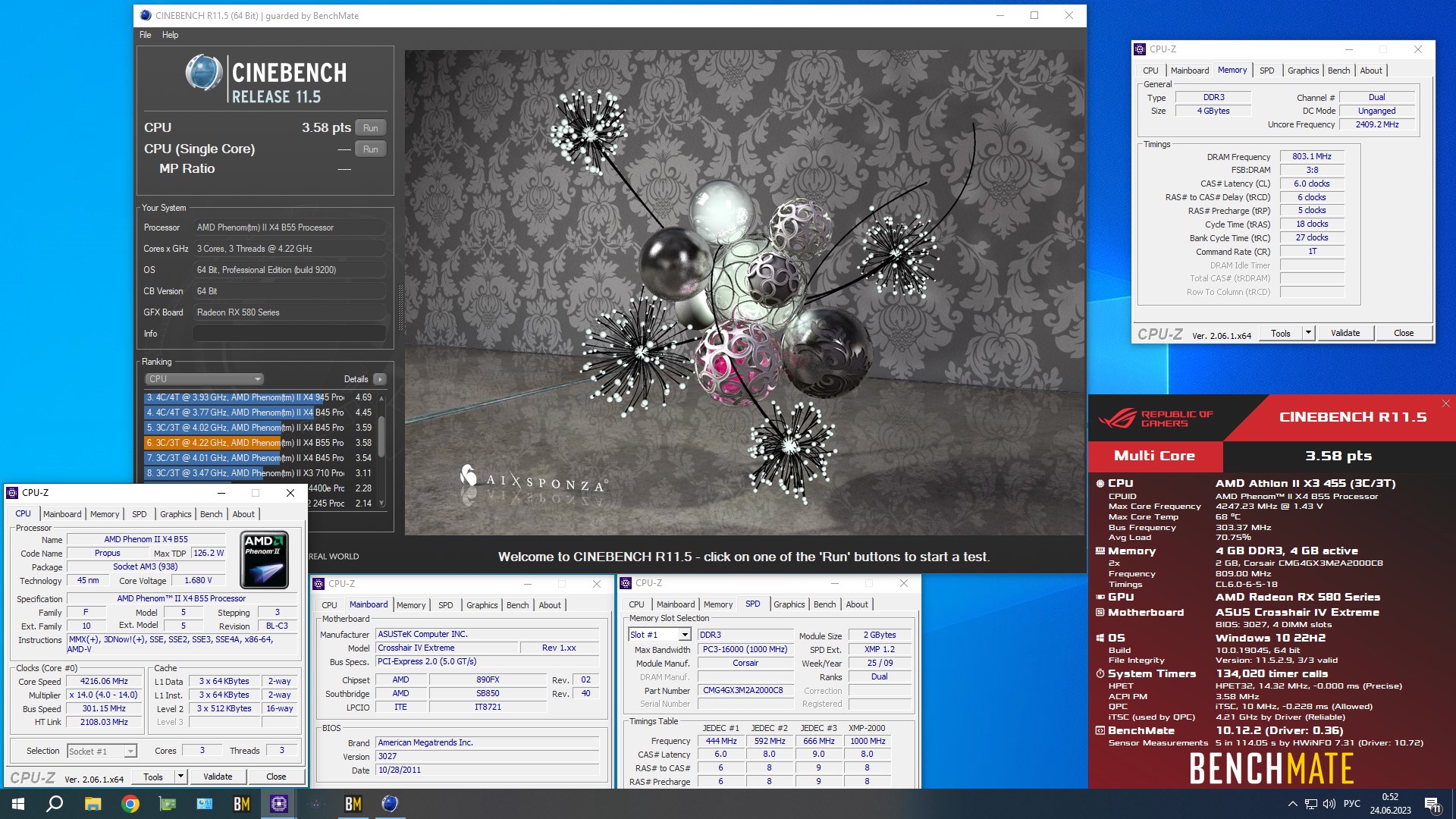The image size is (1456, 819).
Task: Click BenchMate taskbar icon beside Cinebench globe
Action: 353,804
